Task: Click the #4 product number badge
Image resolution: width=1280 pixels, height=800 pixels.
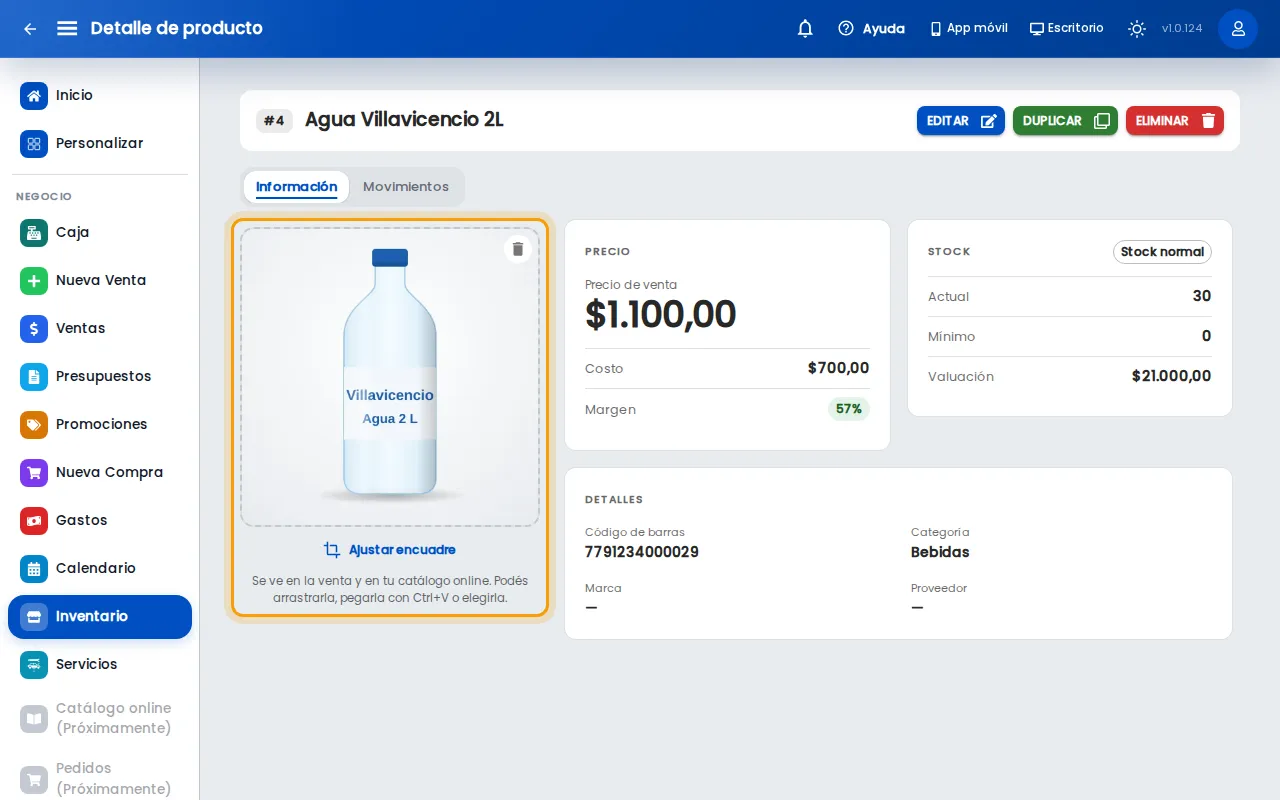Action: click(274, 121)
